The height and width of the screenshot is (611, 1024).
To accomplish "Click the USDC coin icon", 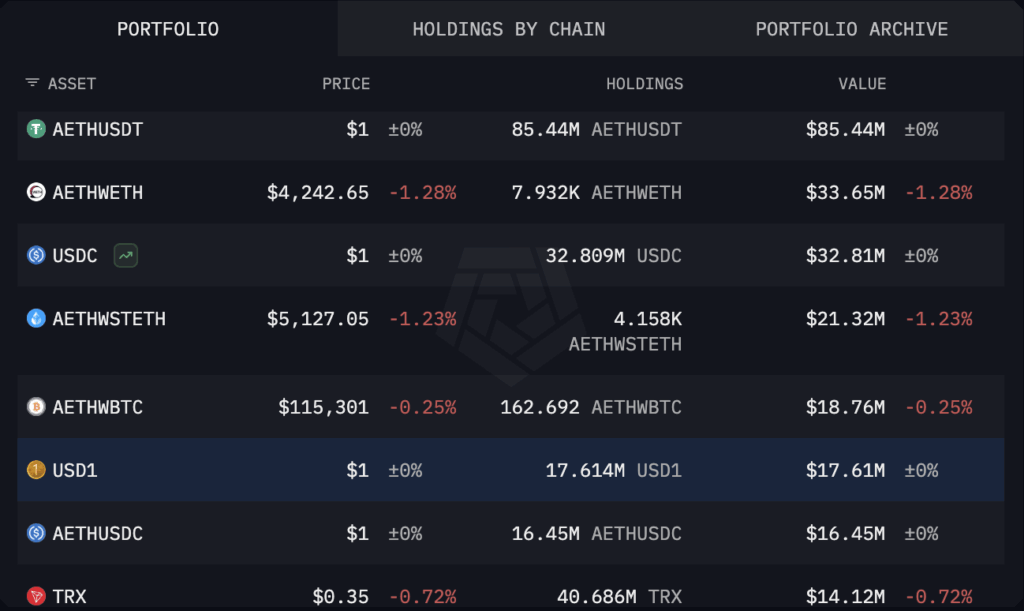I will [36, 255].
